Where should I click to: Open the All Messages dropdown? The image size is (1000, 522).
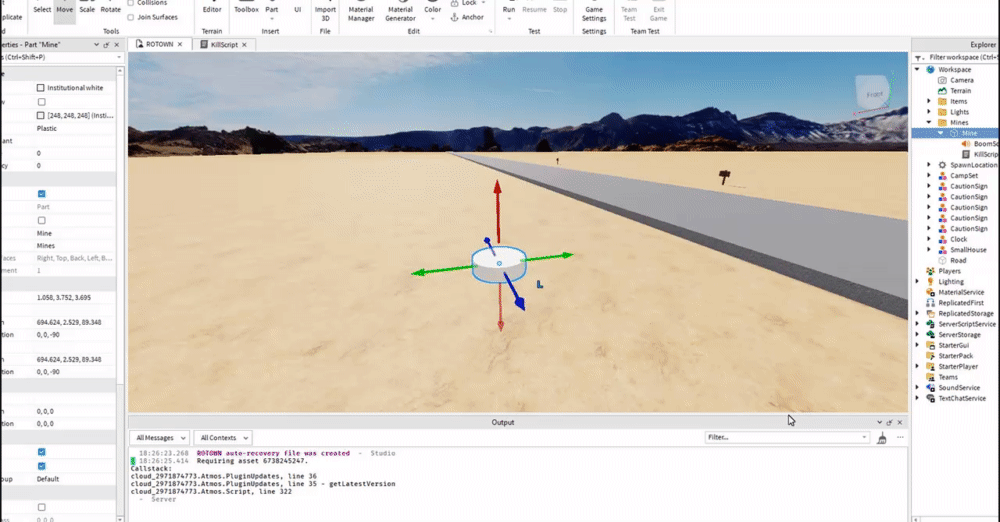160,438
